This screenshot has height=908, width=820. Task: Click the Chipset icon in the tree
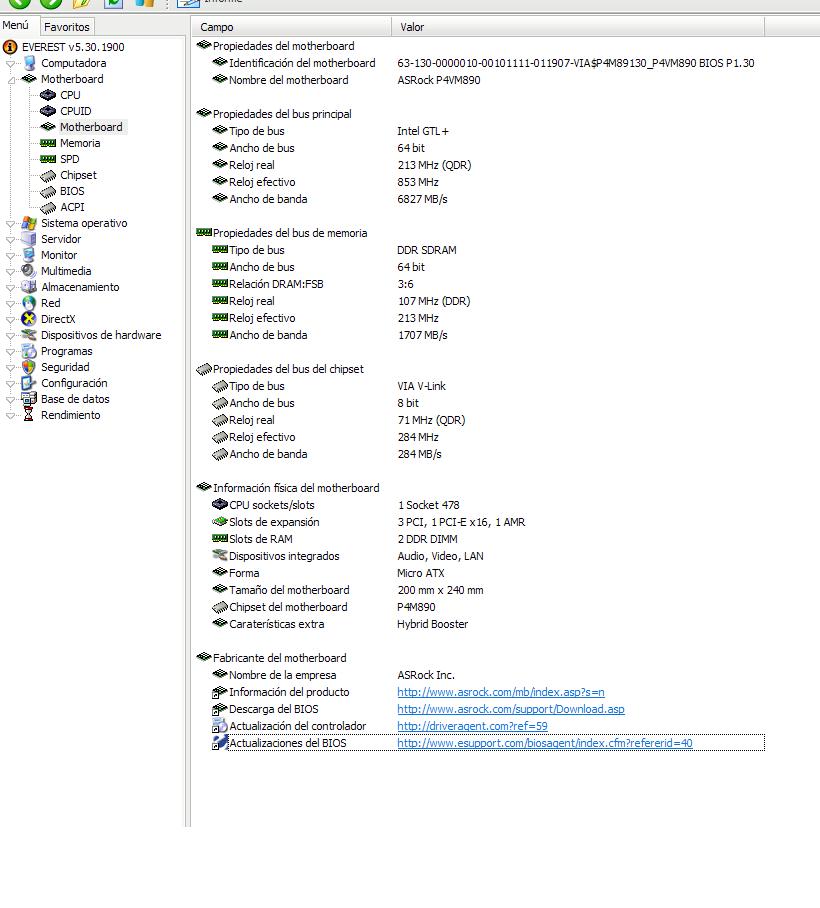pyautogui.click(x=47, y=175)
